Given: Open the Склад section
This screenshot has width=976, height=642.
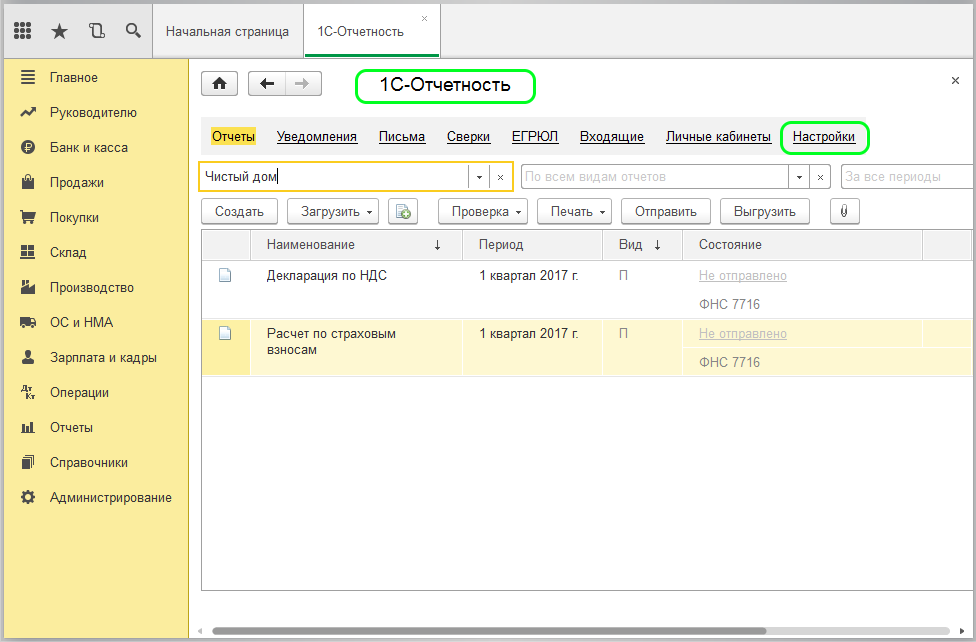Looking at the screenshot, I should coord(68,252).
